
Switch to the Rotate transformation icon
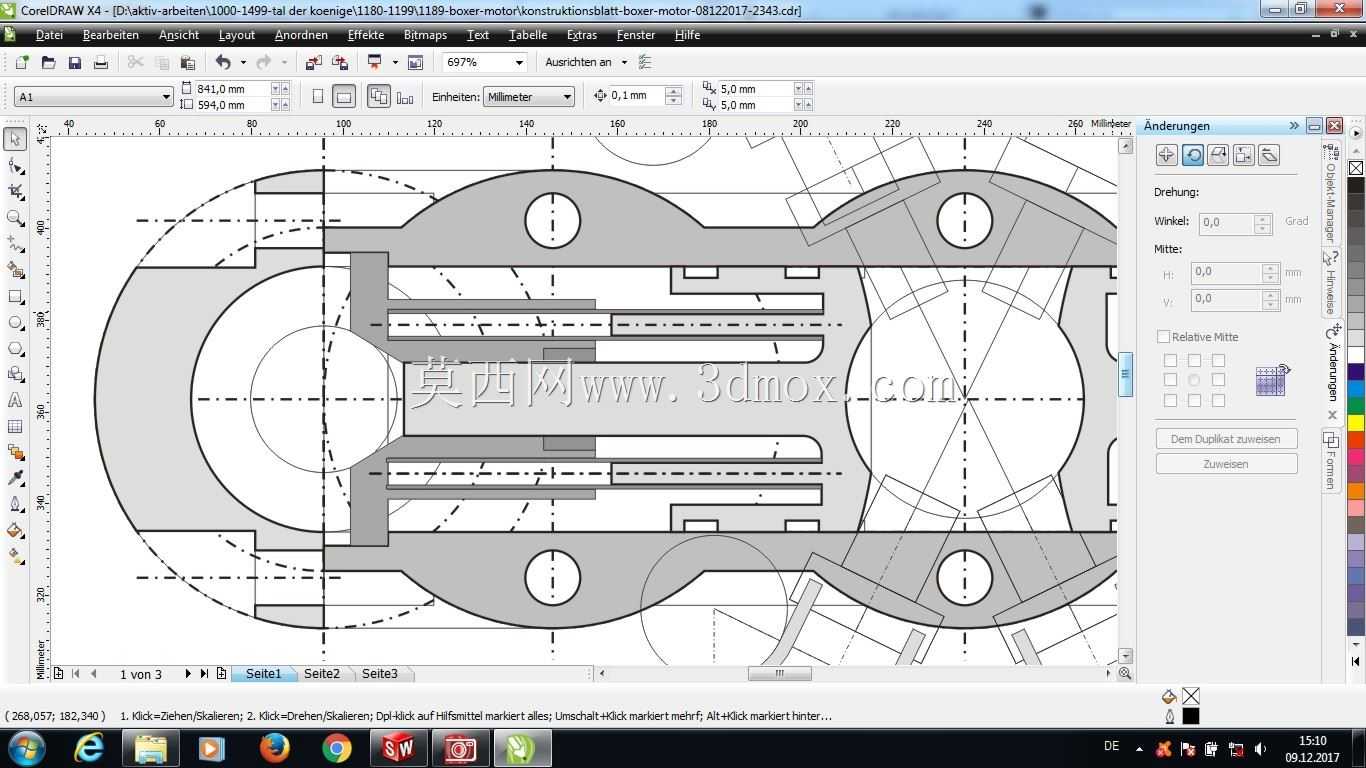(1192, 155)
